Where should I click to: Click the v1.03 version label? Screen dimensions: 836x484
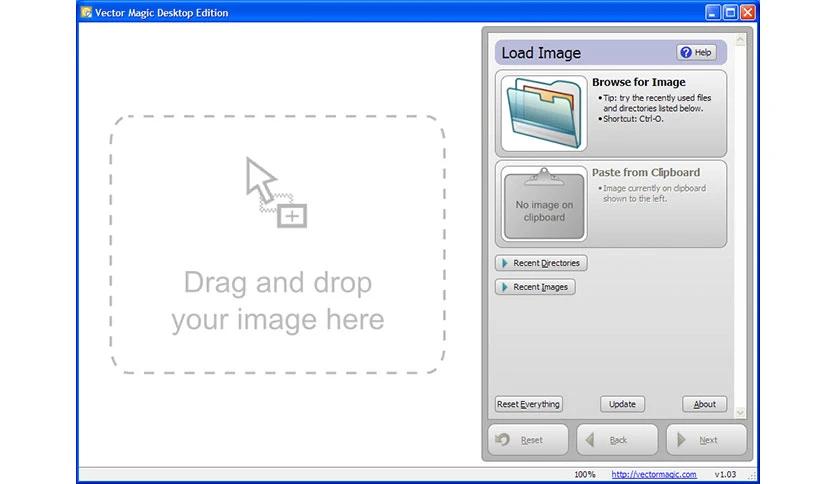[x=725, y=474]
